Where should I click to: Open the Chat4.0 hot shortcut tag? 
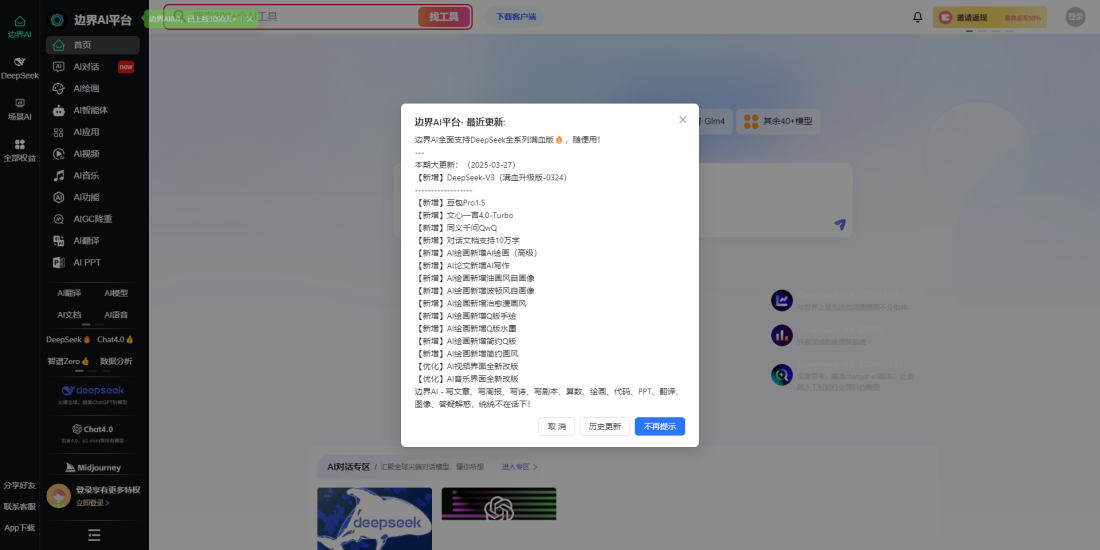(x=115, y=340)
